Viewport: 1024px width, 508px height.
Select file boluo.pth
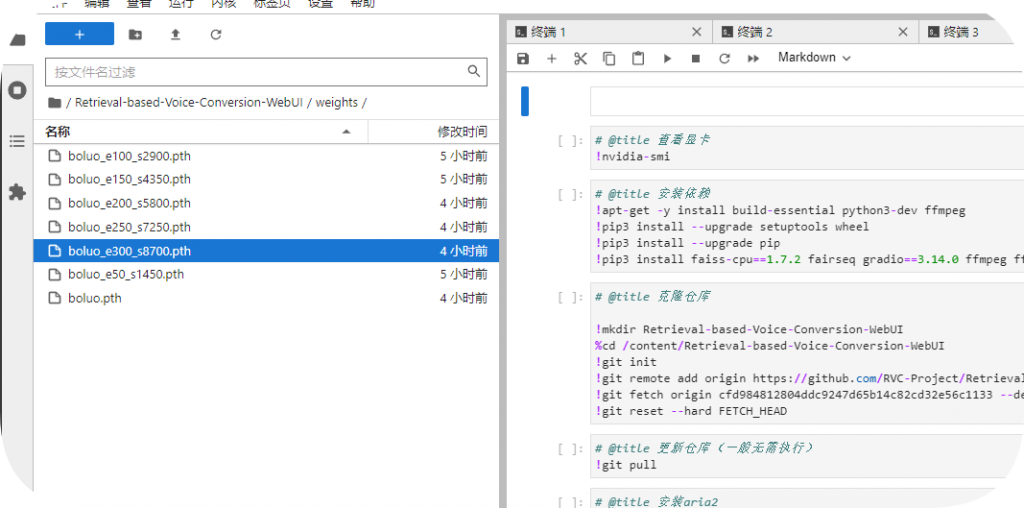(x=266, y=298)
